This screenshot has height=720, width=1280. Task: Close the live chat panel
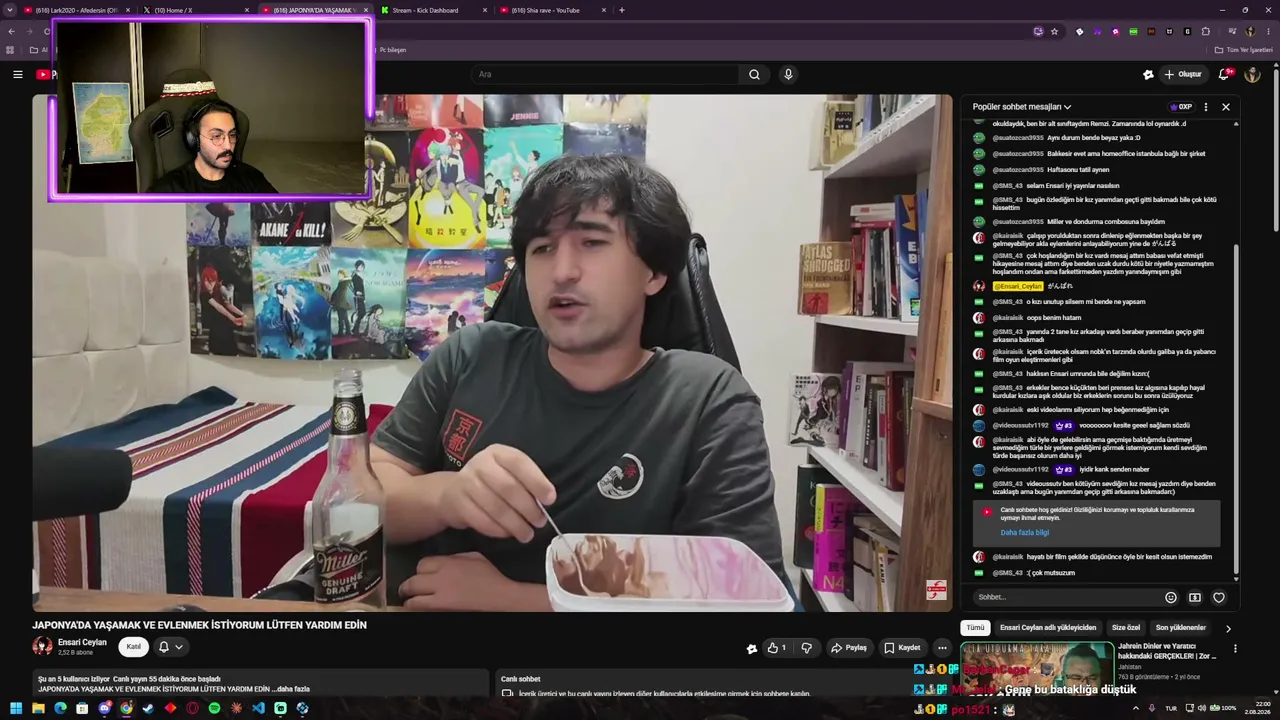pyautogui.click(x=1226, y=107)
